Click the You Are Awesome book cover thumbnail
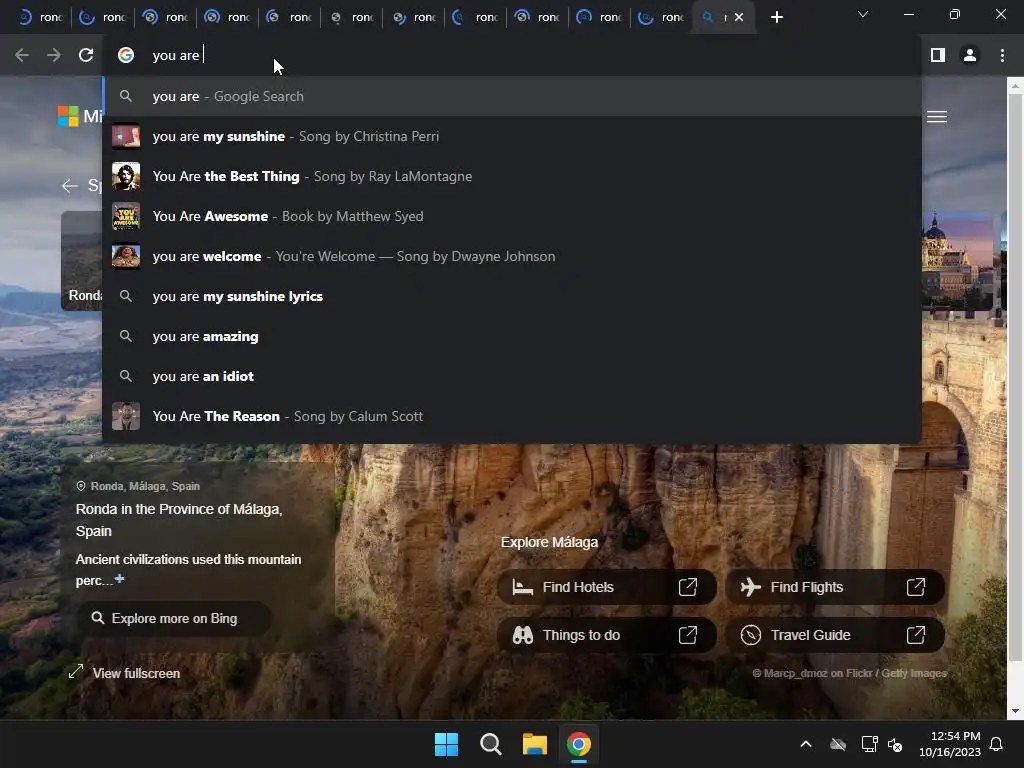 (126, 216)
